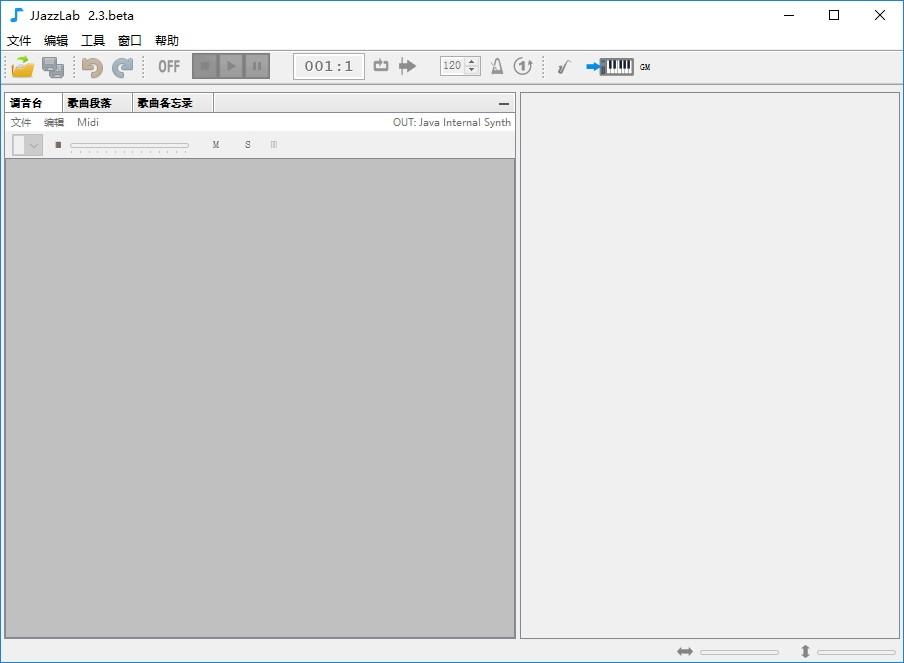Decrease tempo with the down arrow
The image size is (904, 663).
[x=472, y=70]
